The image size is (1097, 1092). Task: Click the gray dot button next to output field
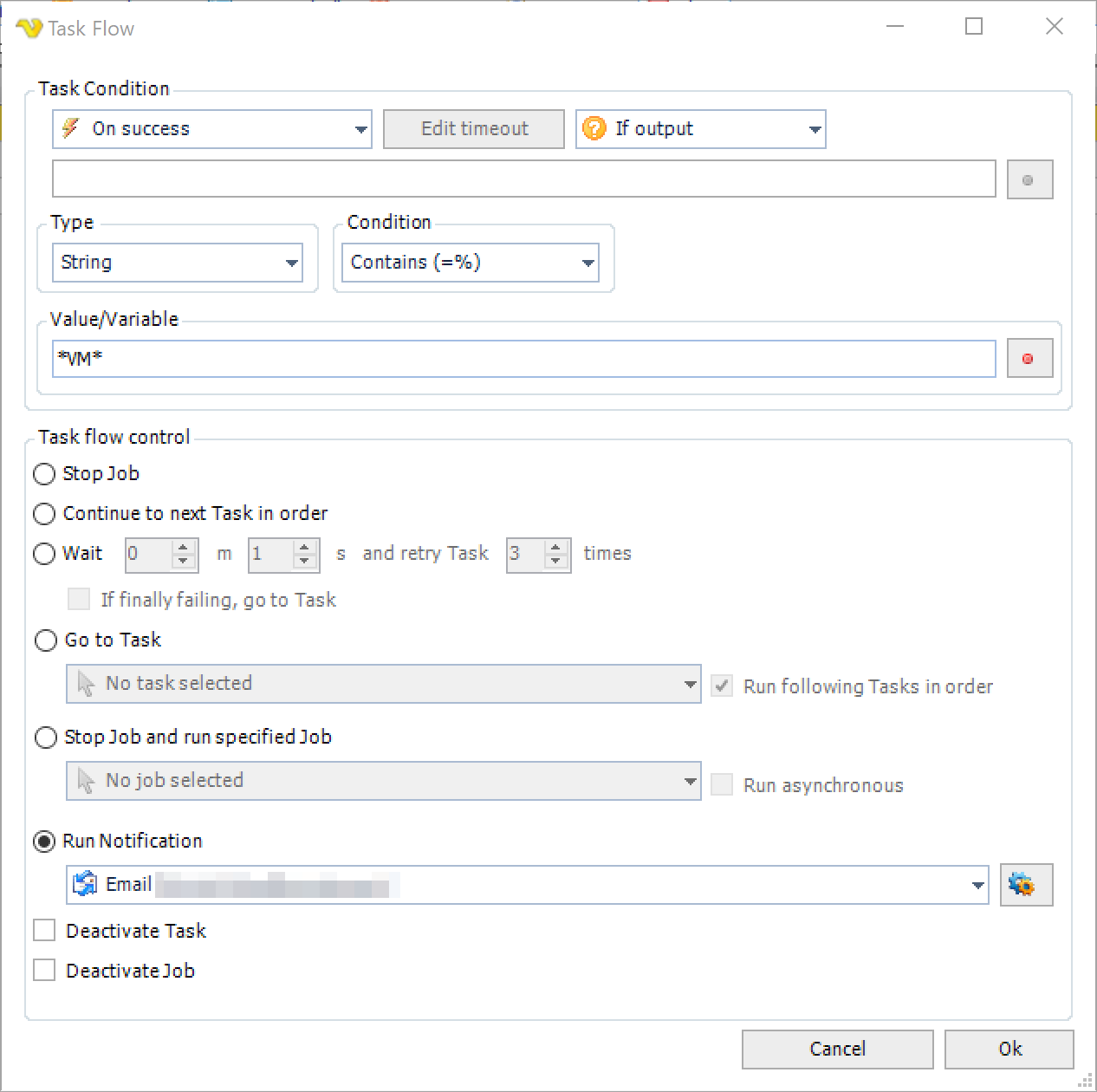tap(1029, 180)
